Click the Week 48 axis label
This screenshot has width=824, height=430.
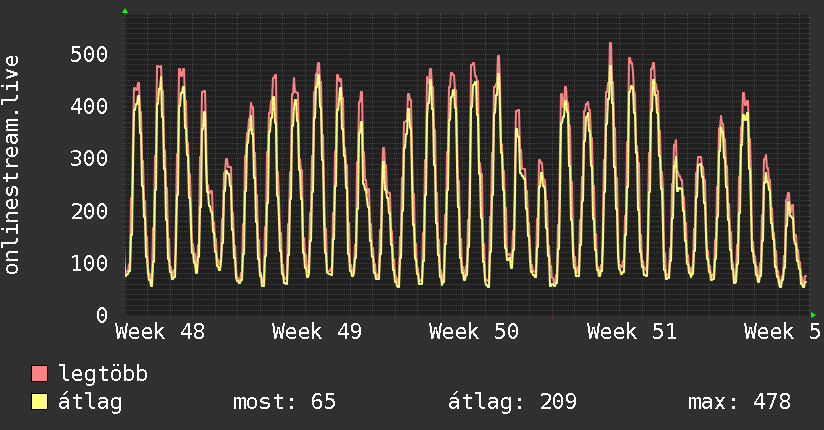pyautogui.click(x=160, y=332)
